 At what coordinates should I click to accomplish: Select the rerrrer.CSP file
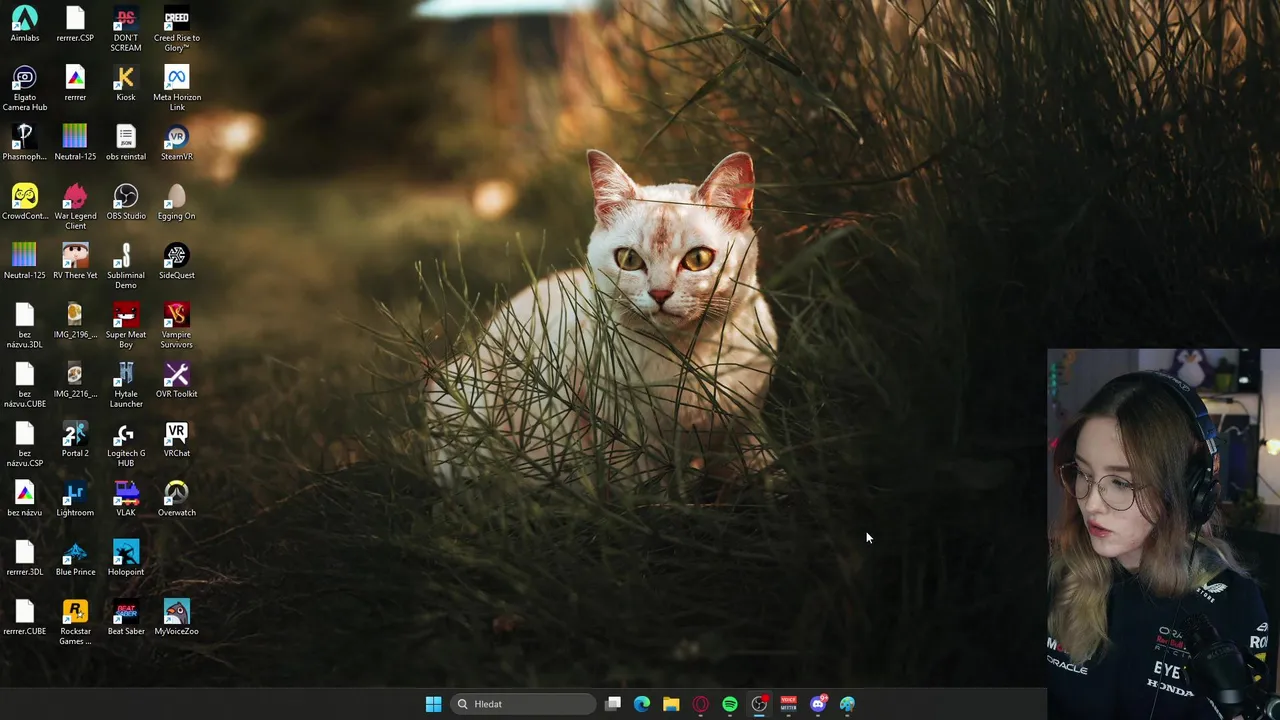[75, 25]
